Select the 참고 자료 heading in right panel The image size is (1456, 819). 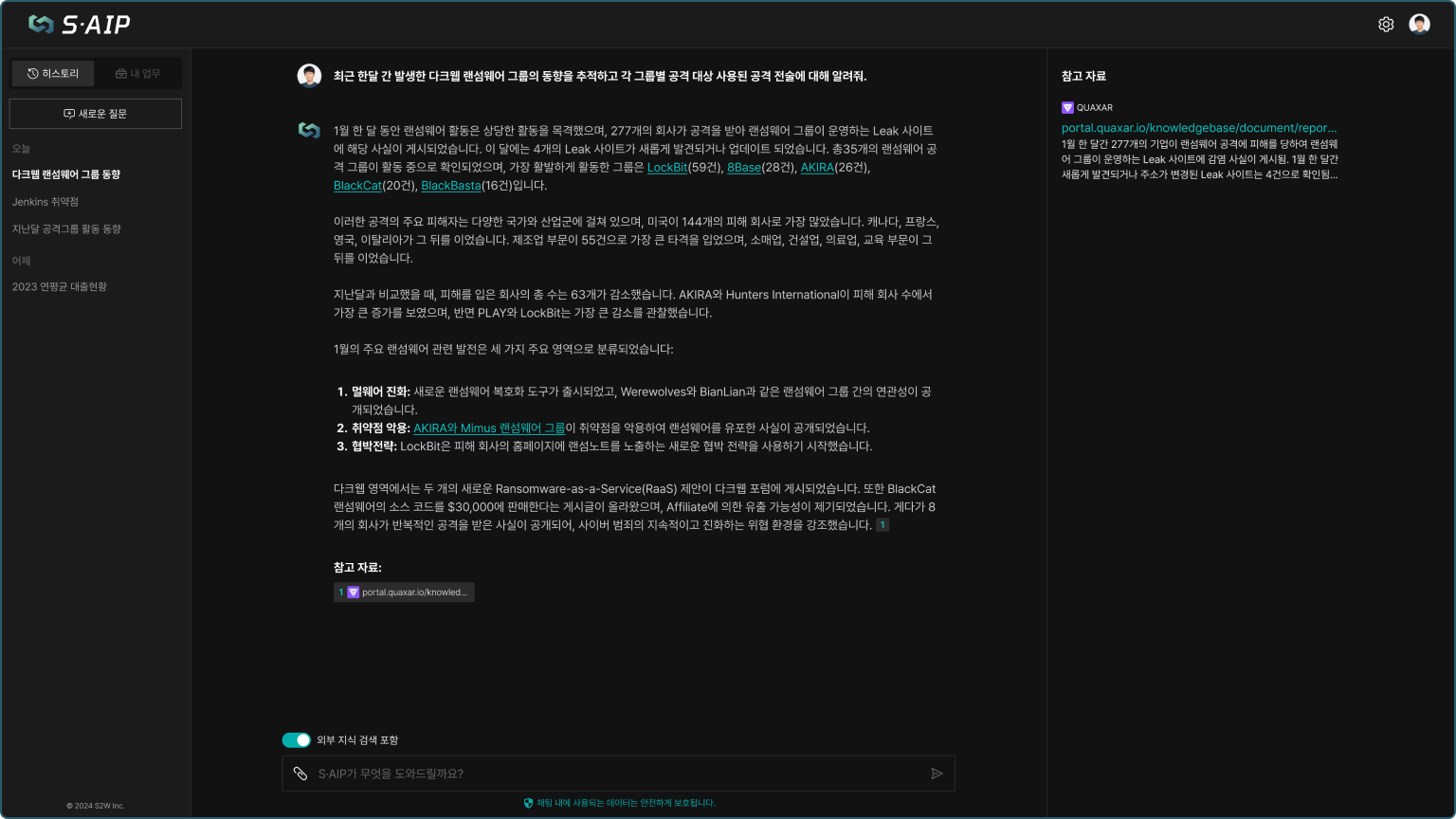click(x=1083, y=76)
